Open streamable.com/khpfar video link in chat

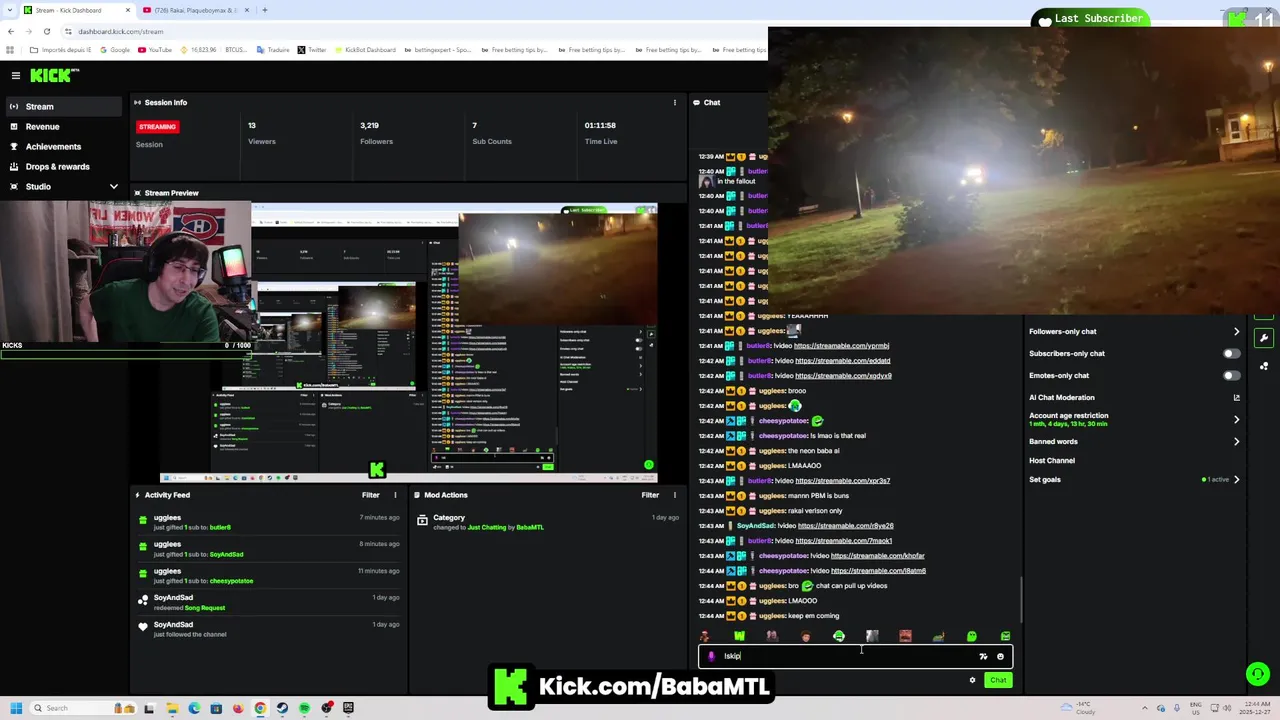[877, 556]
